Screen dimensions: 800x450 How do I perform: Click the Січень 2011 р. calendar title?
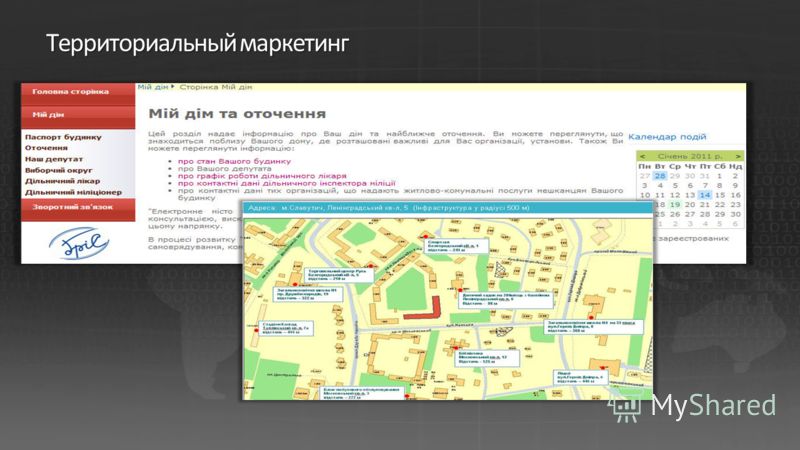(x=690, y=156)
